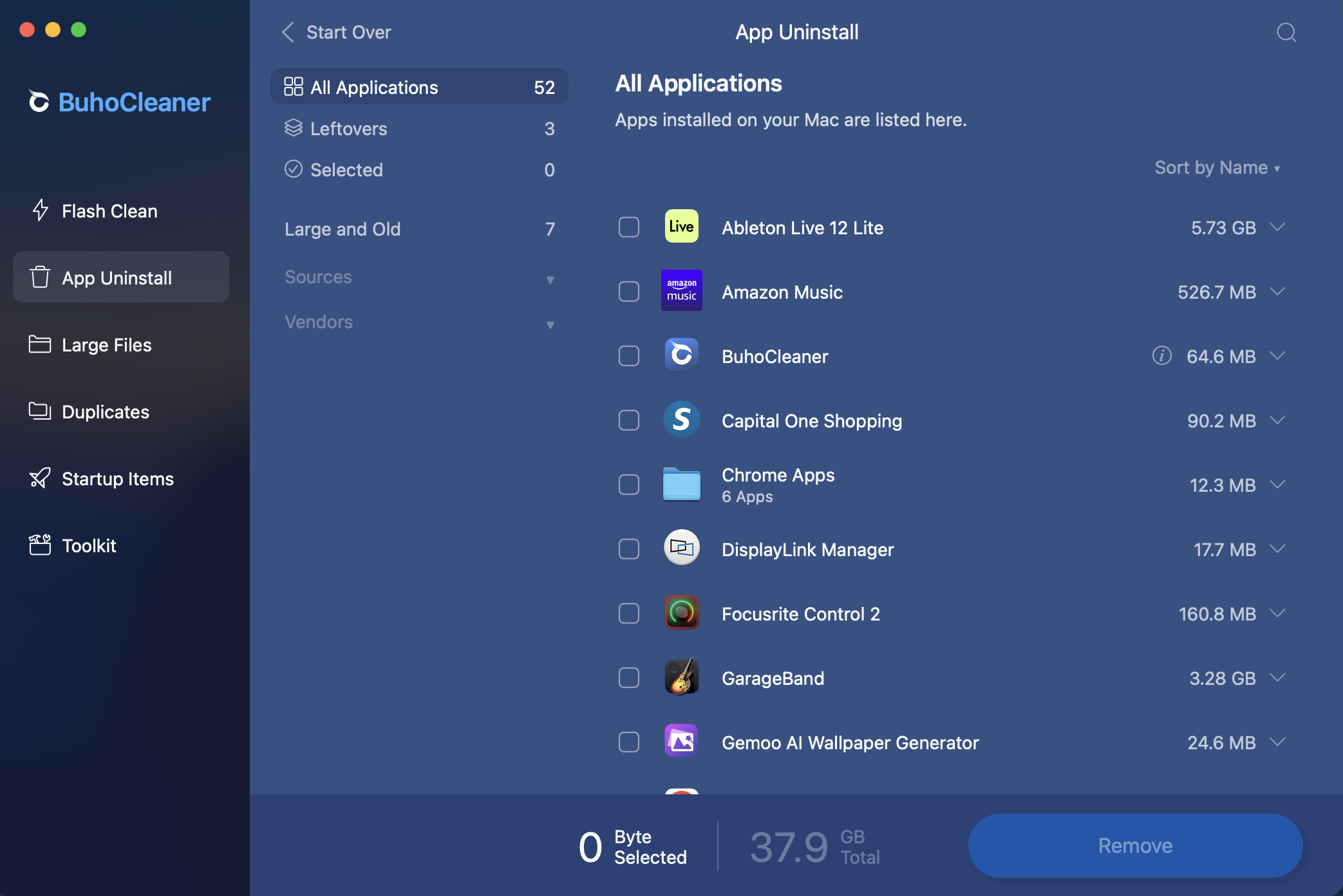Image resolution: width=1343 pixels, height=896 pixels.
Task: Select the Ableton Live 12 Lite checkbox
Action: coord(629,227)
